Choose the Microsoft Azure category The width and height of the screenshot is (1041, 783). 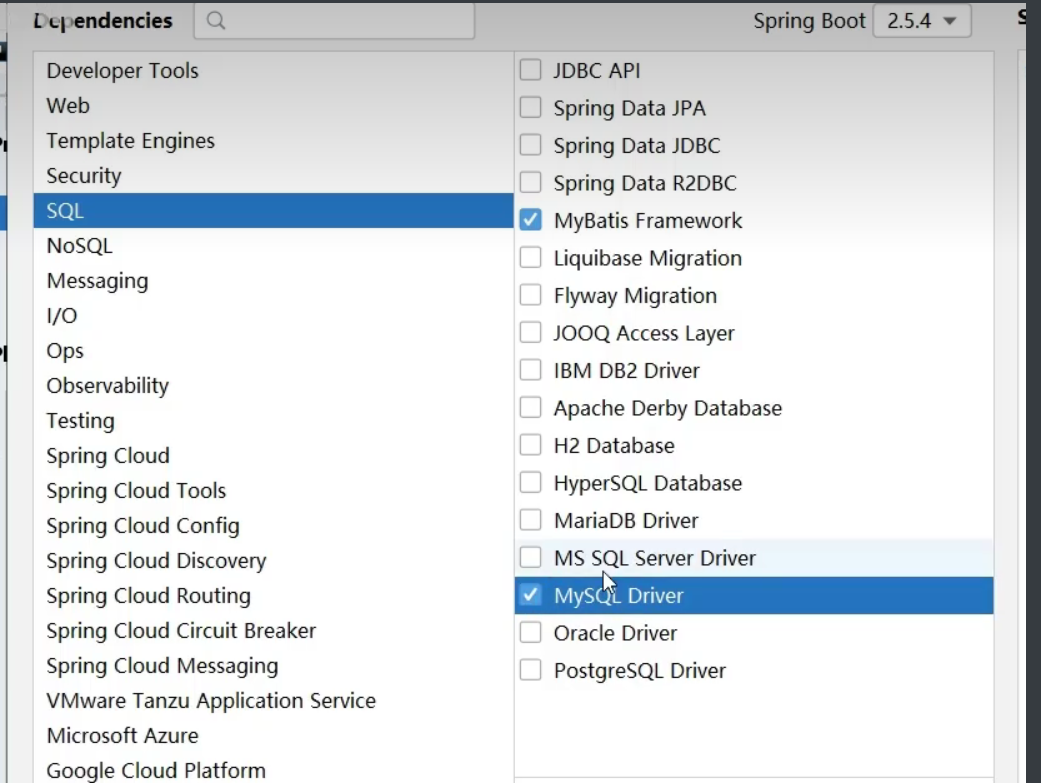click(x=122, y=736)
